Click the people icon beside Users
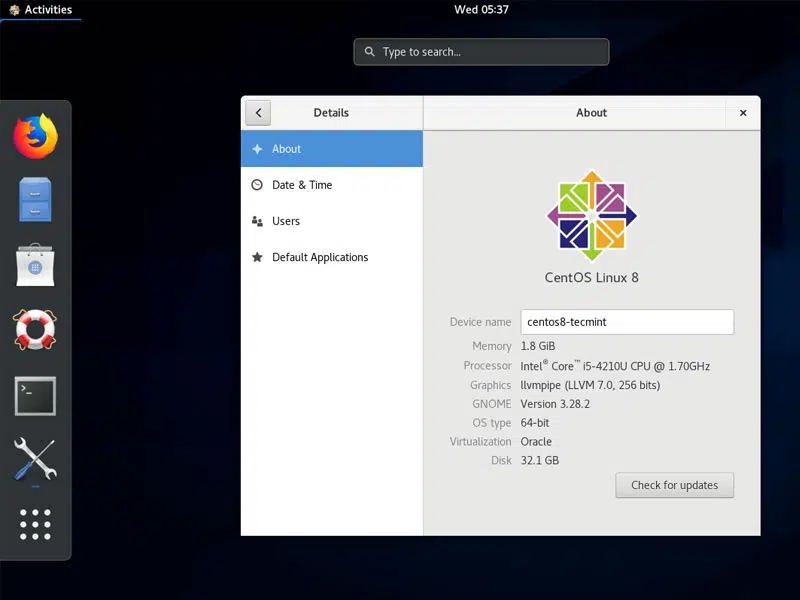 point(257,221)
